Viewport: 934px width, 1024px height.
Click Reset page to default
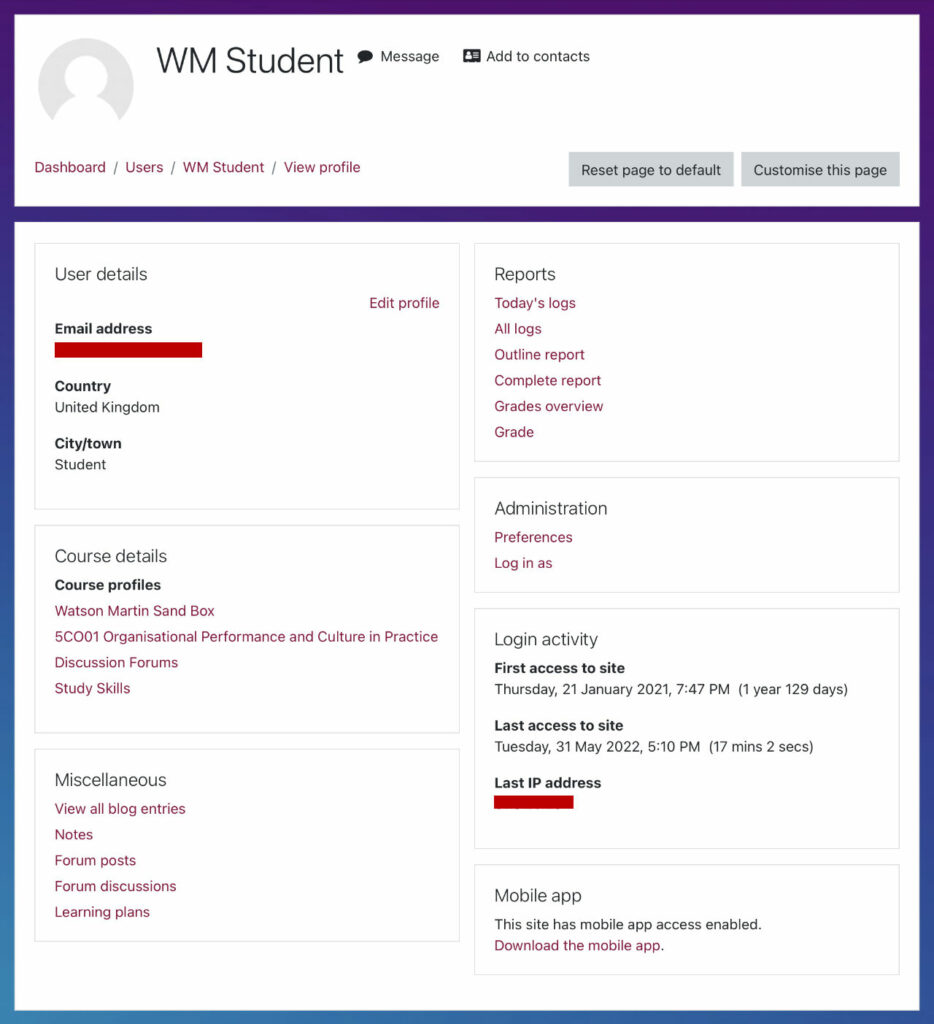click(650, 169)
